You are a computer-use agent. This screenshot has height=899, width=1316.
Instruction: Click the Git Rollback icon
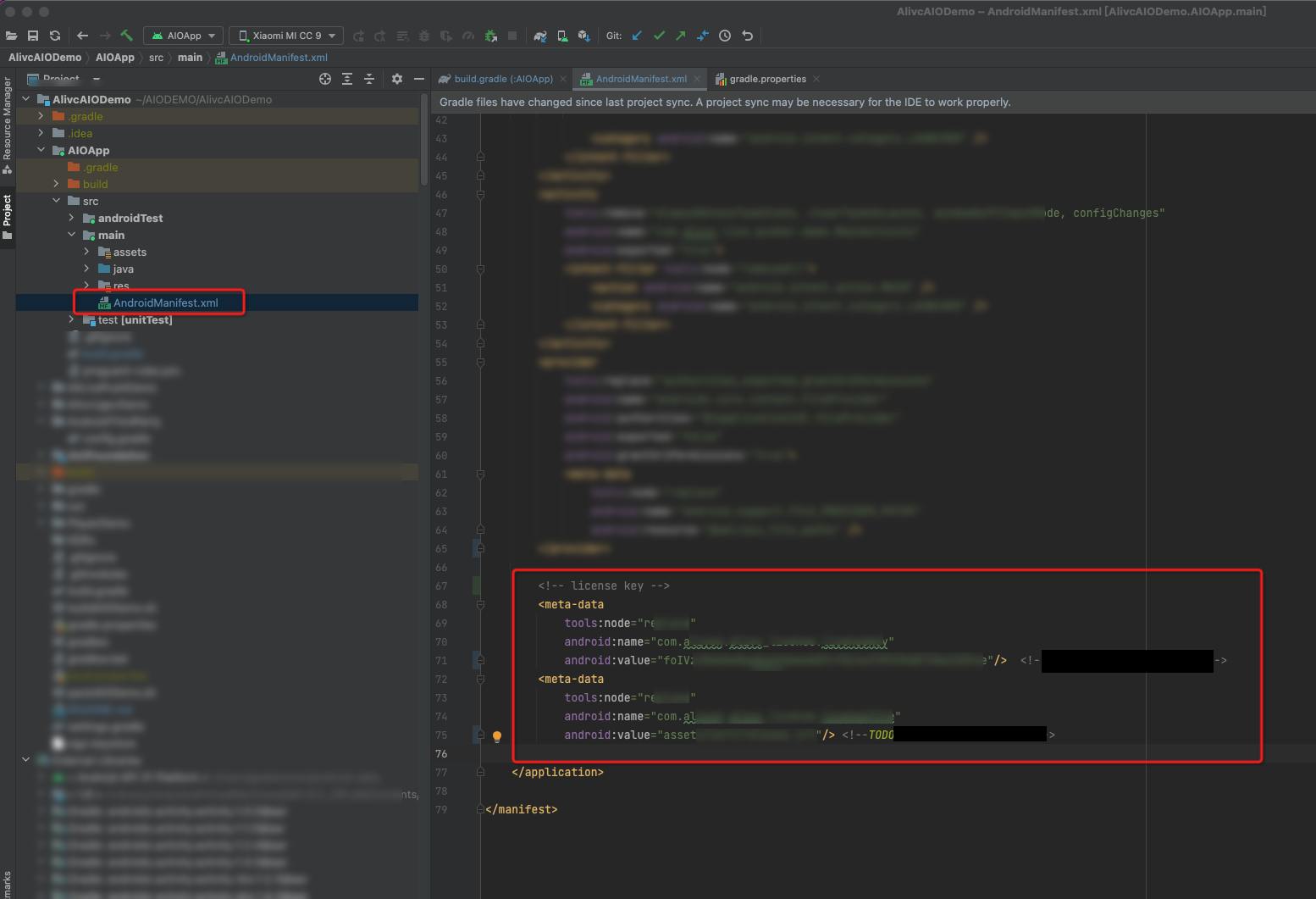pos(747,36)
